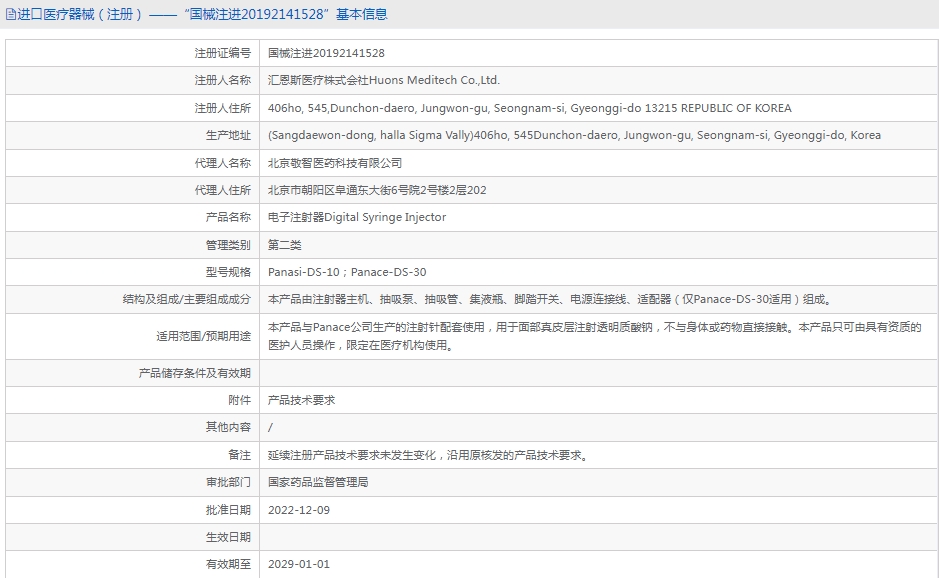Image resolution: width=939 pixels, height=578 pixels.
Task: Select the 第二类 category value
Action: tap(284, 245)
